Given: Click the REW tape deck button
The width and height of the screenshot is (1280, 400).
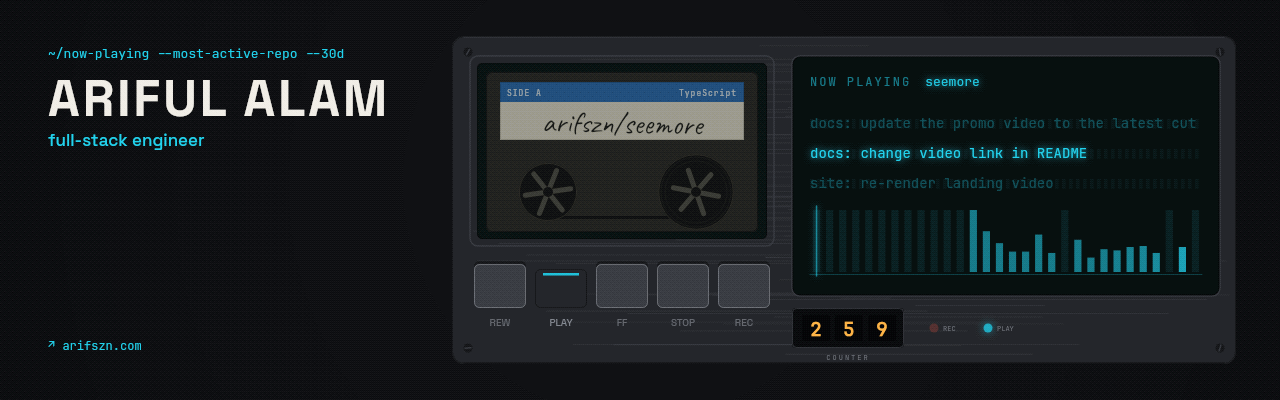Looking at the screenshot, I should coord(500,286).
